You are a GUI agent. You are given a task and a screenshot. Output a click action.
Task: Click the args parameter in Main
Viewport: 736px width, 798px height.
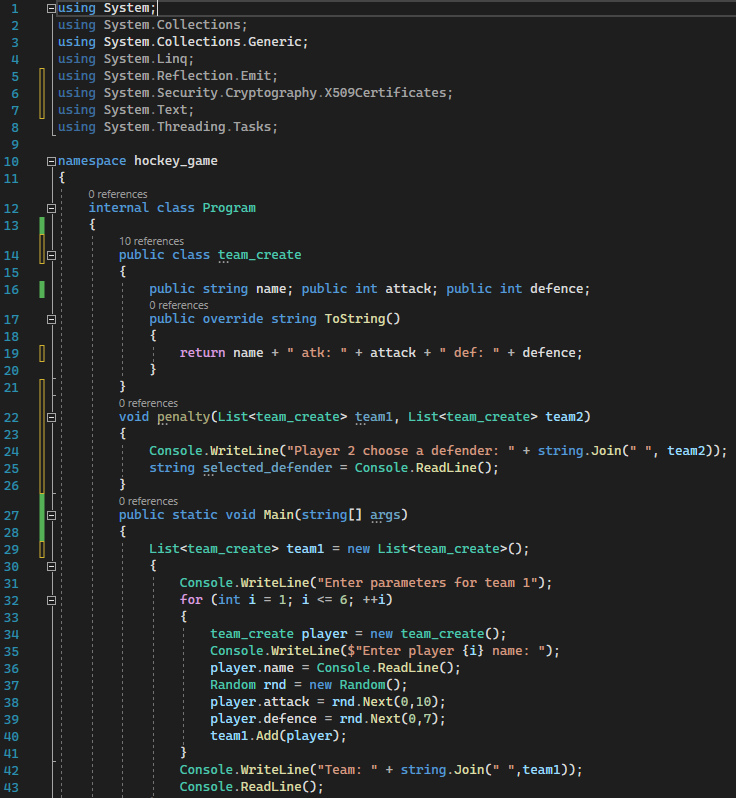point(385,515)
